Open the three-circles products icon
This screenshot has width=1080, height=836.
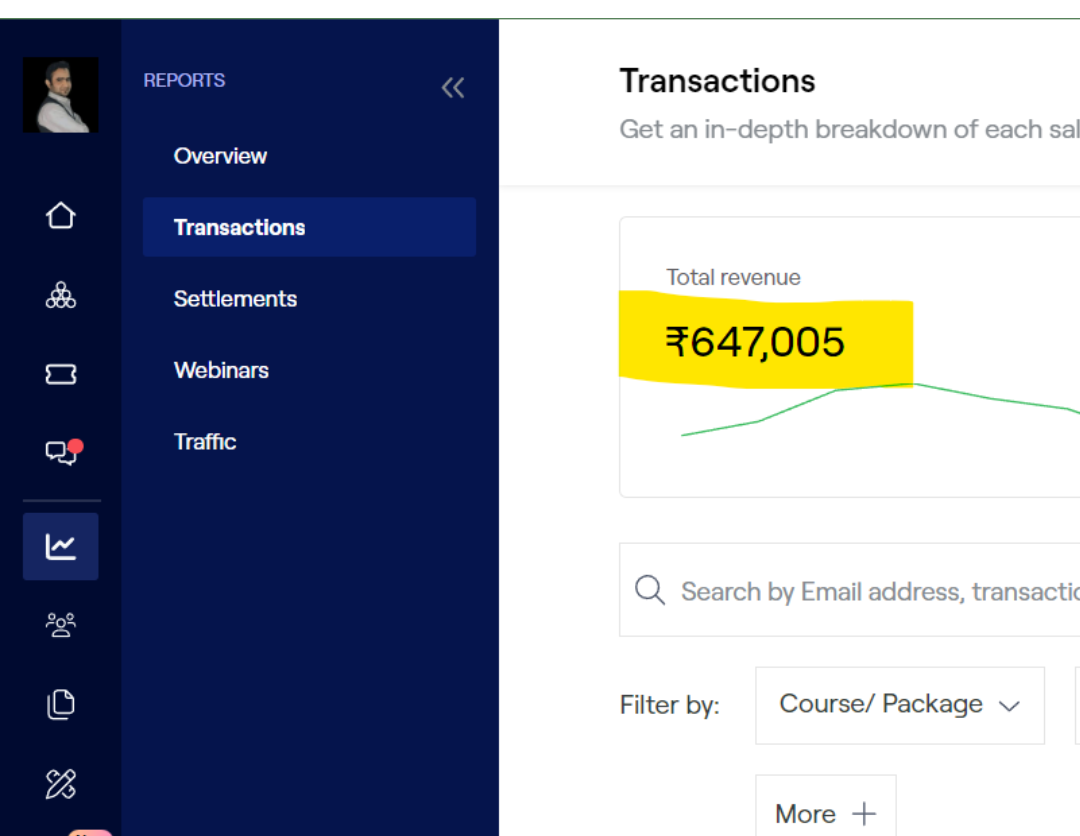coord(61,295)
